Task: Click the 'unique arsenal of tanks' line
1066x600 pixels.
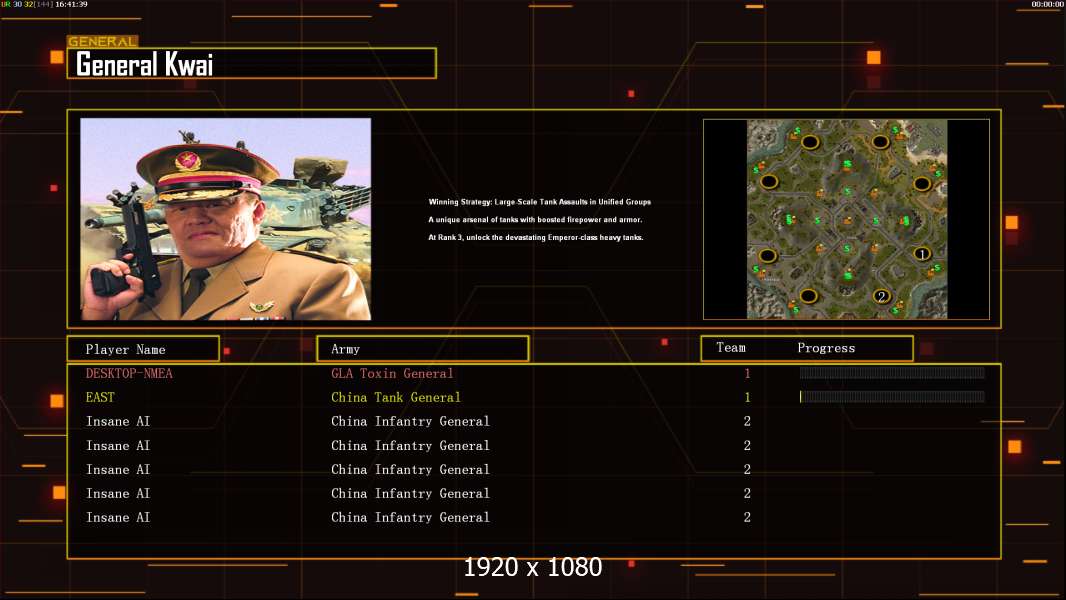Action: (x=535, y=219)
